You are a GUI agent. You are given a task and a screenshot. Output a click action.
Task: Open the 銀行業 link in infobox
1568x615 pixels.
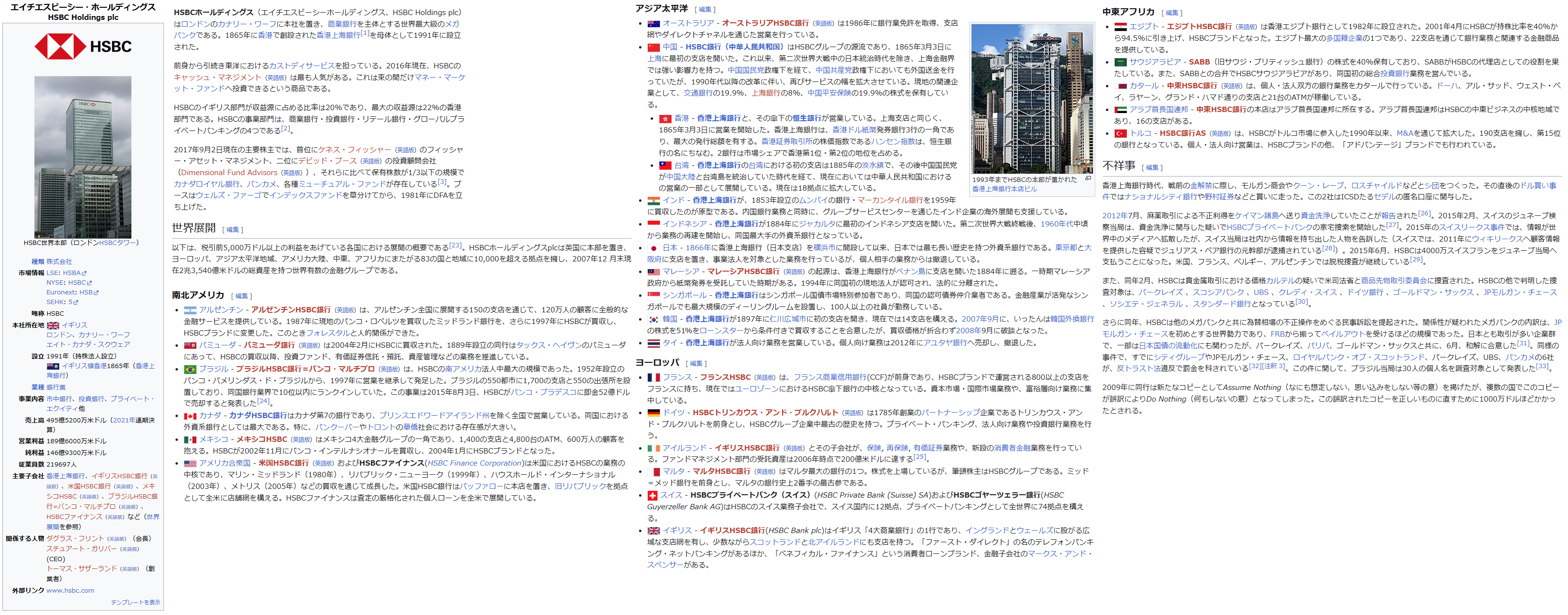tap(56, 388)
